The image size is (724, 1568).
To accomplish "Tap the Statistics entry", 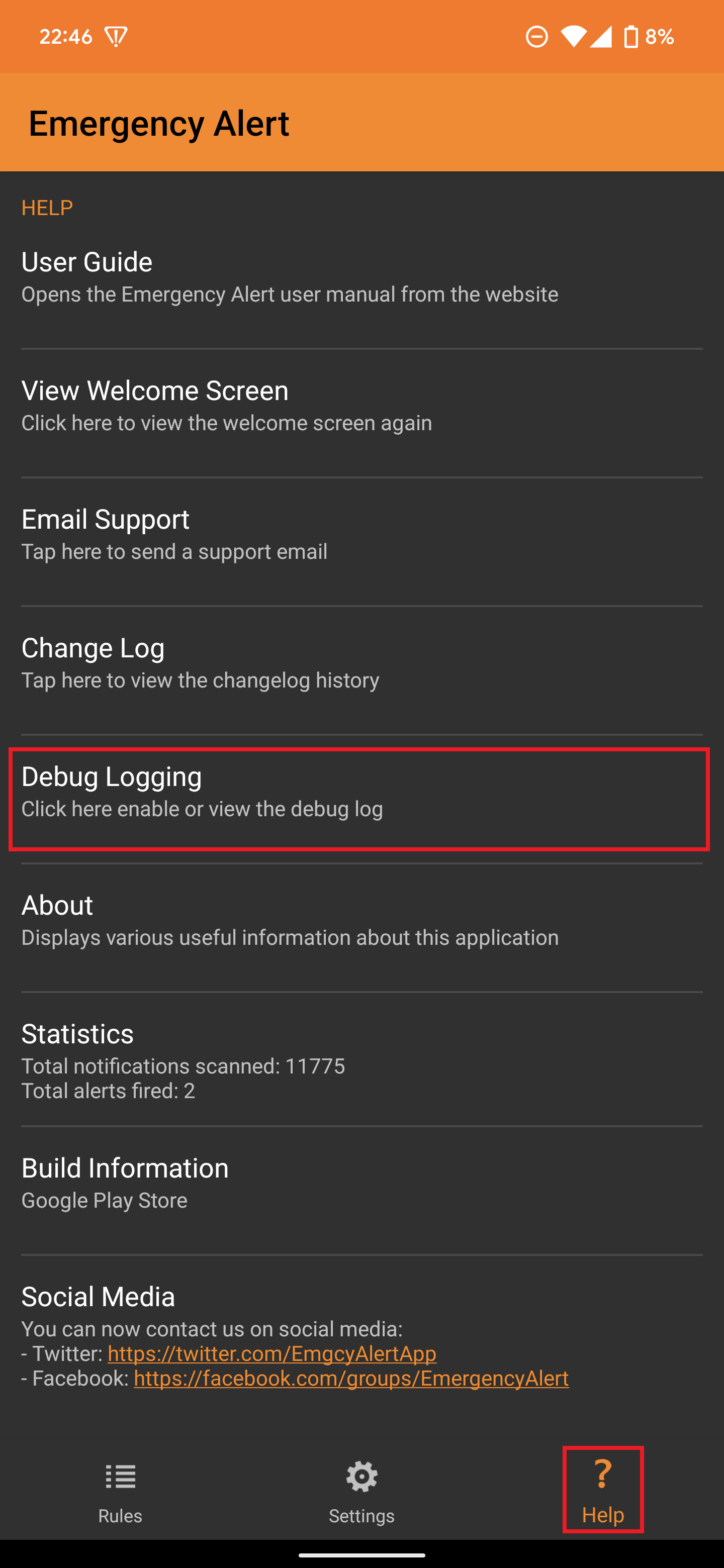I will point(361,1059).
